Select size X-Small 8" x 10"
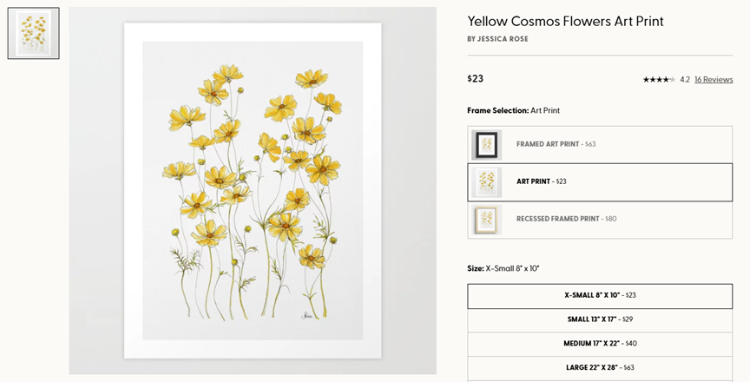Screen dimensions: 755x389 coord(600,296)
